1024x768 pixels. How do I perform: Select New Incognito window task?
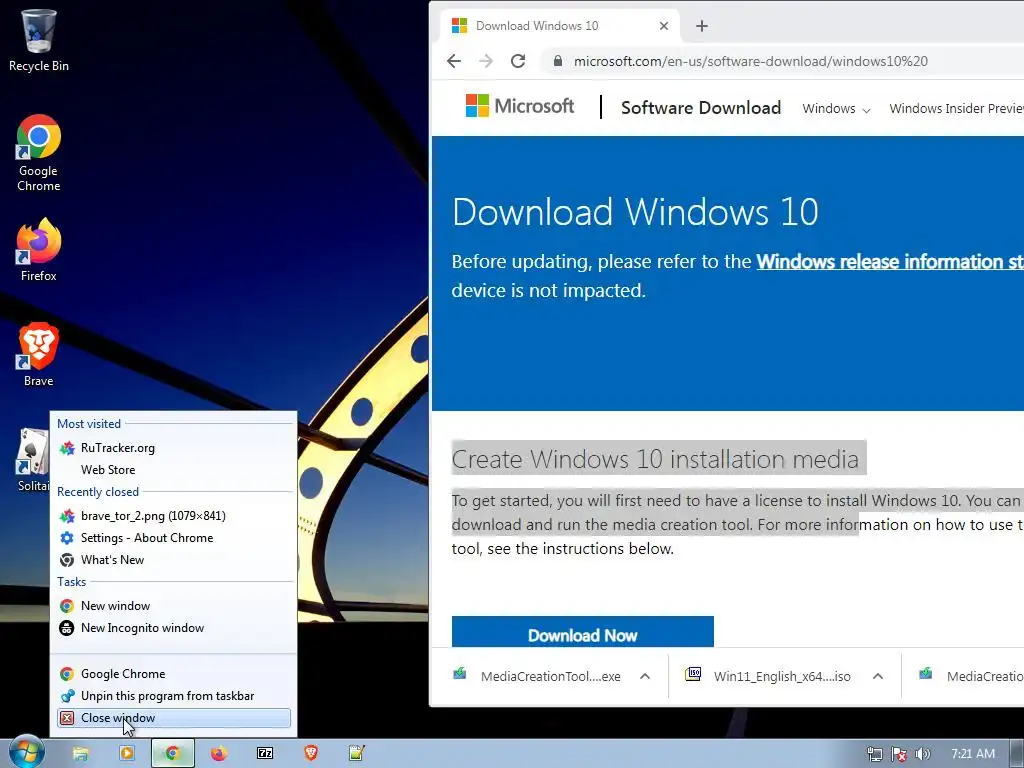point(174,628)
